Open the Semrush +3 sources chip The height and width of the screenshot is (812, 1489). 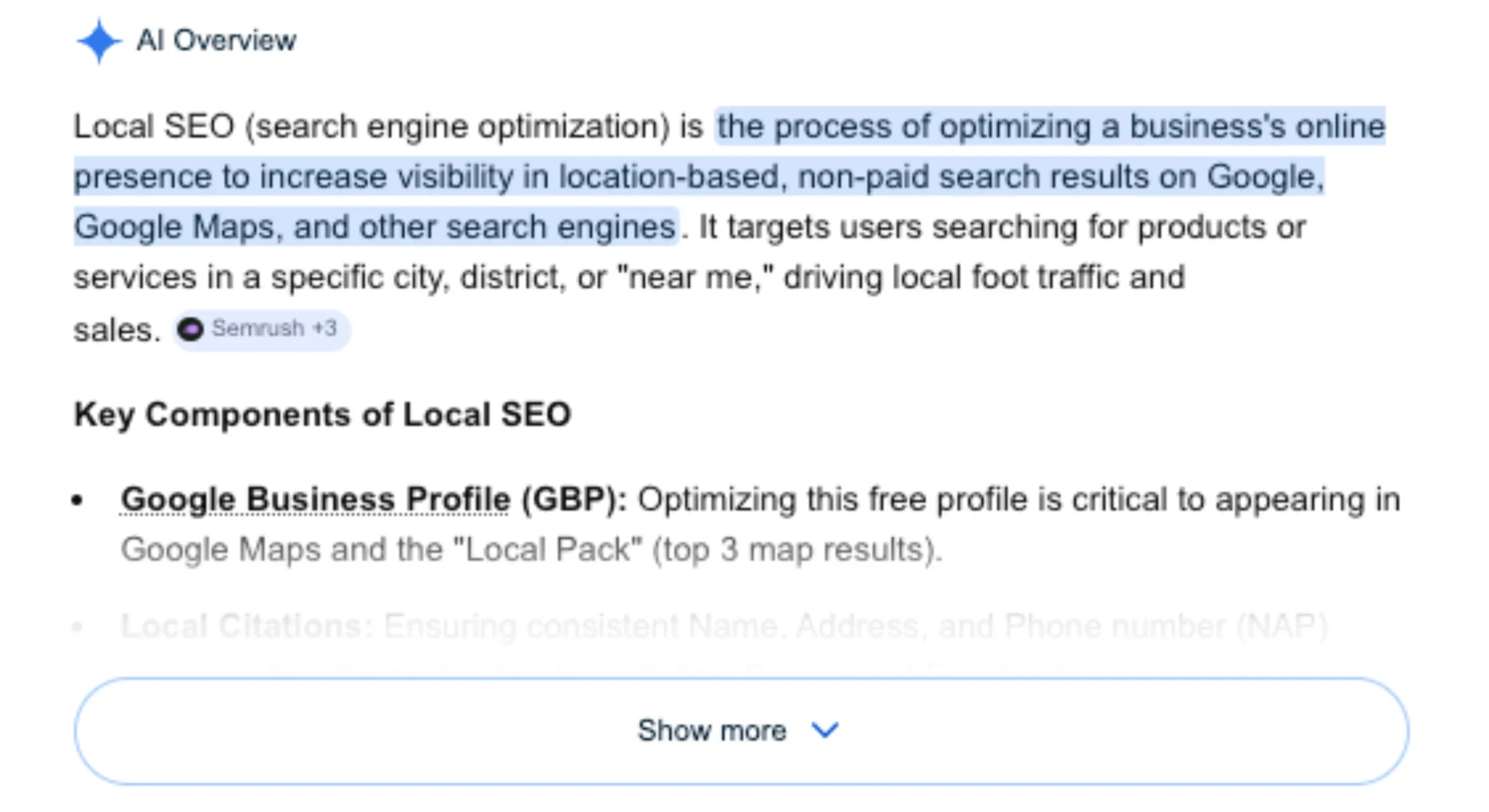(262, 330)
